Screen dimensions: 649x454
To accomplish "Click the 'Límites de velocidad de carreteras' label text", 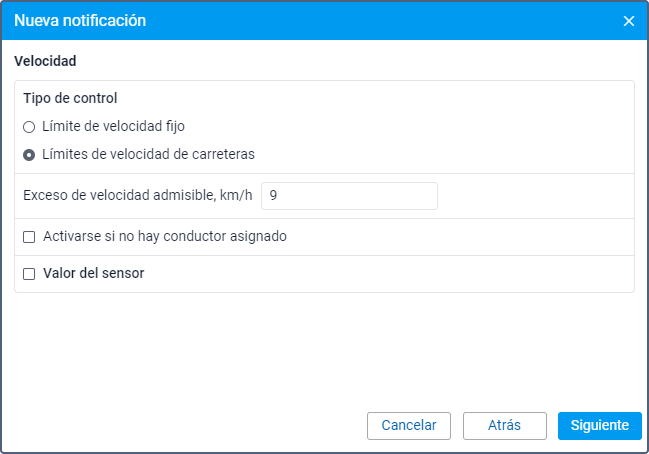I will (x=148, y=155).
